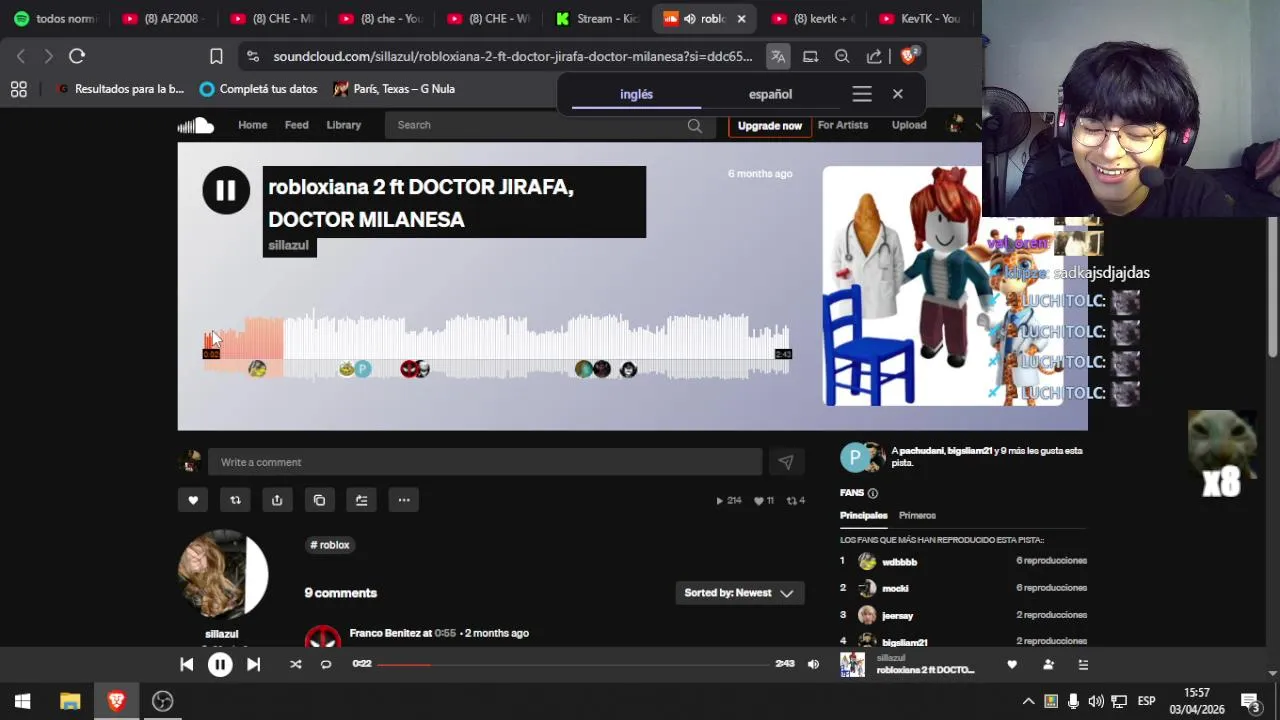Open the Feed page

click(x=297, y=125)
